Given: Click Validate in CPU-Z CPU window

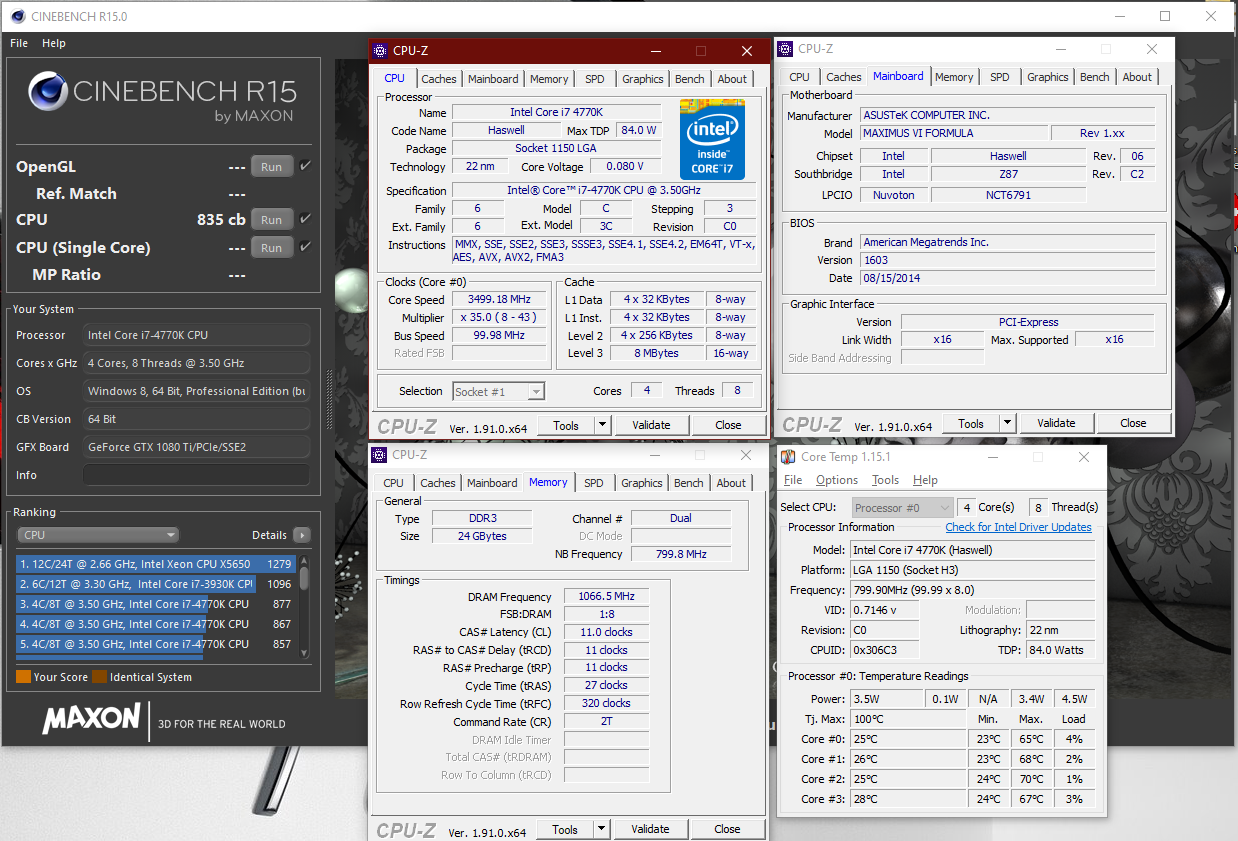Looking at the screenshot, I should point(651,425).
